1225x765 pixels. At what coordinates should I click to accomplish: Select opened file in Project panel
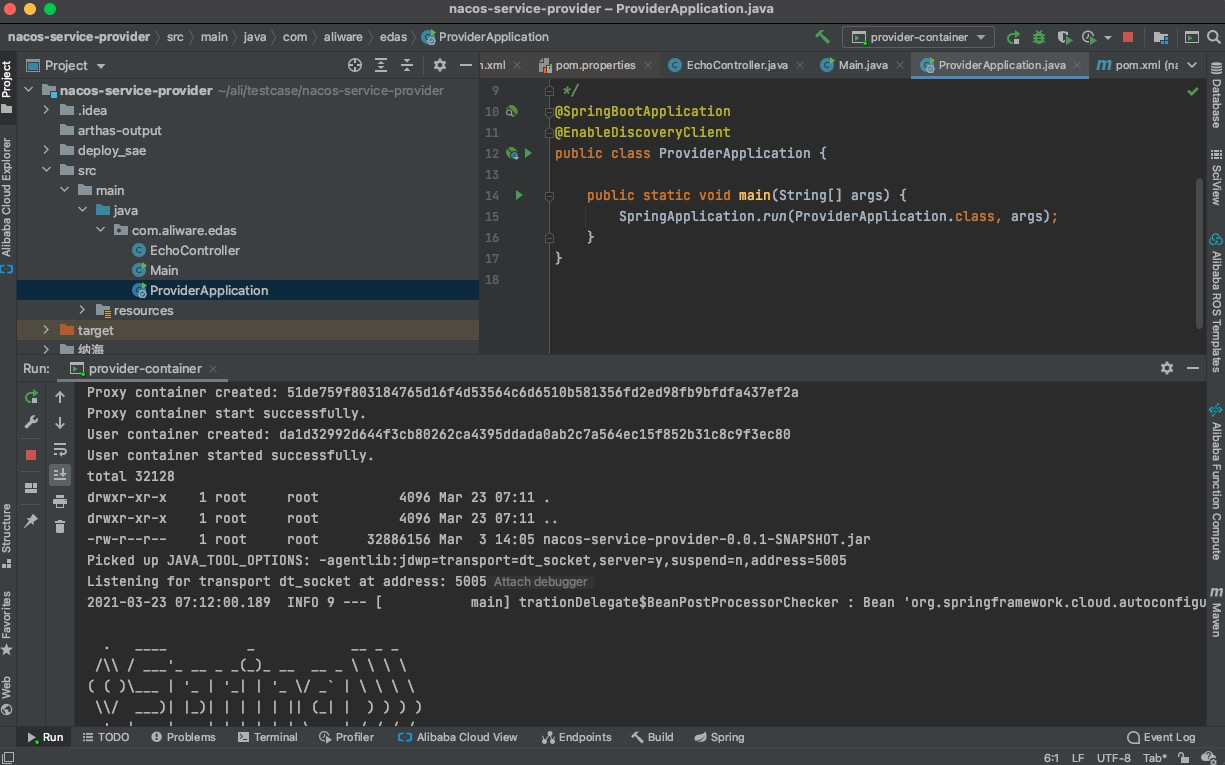[x=355, y=65]
